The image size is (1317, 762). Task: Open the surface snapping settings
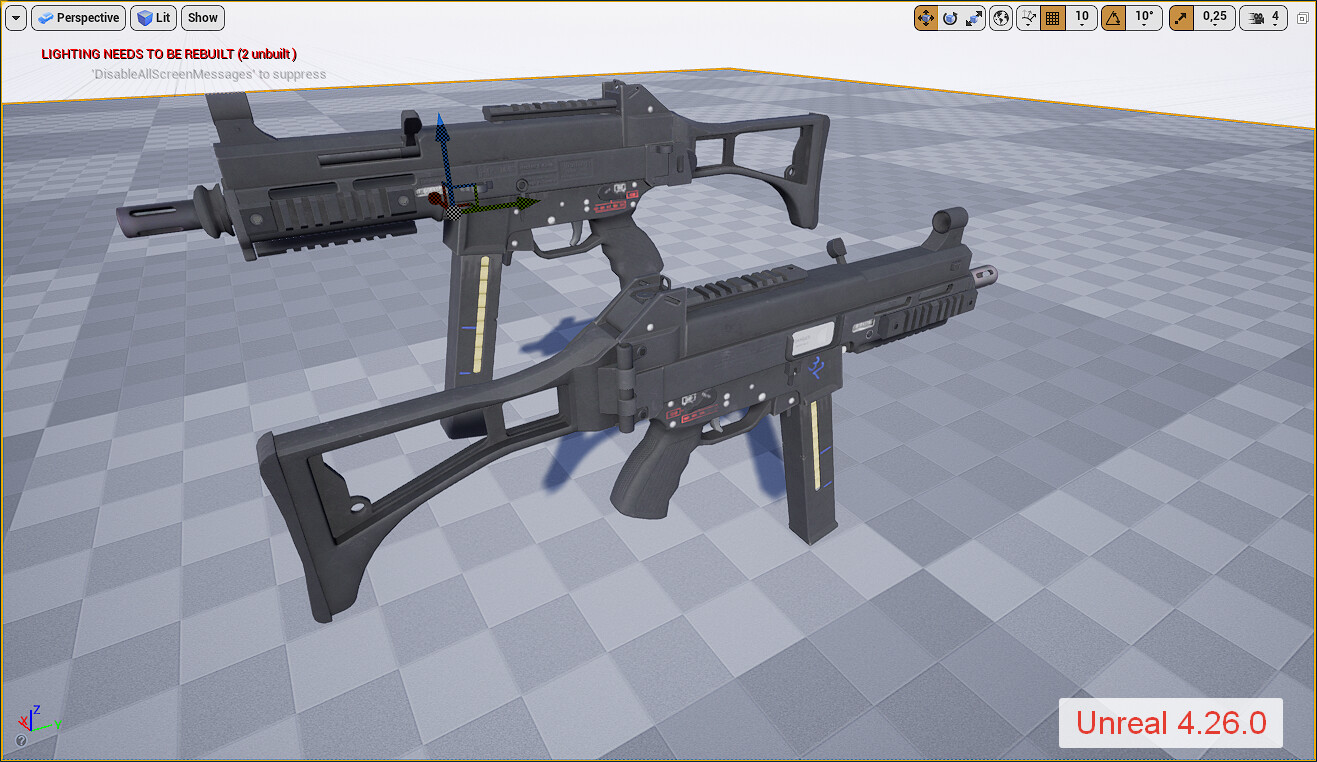click(1027, 17)
